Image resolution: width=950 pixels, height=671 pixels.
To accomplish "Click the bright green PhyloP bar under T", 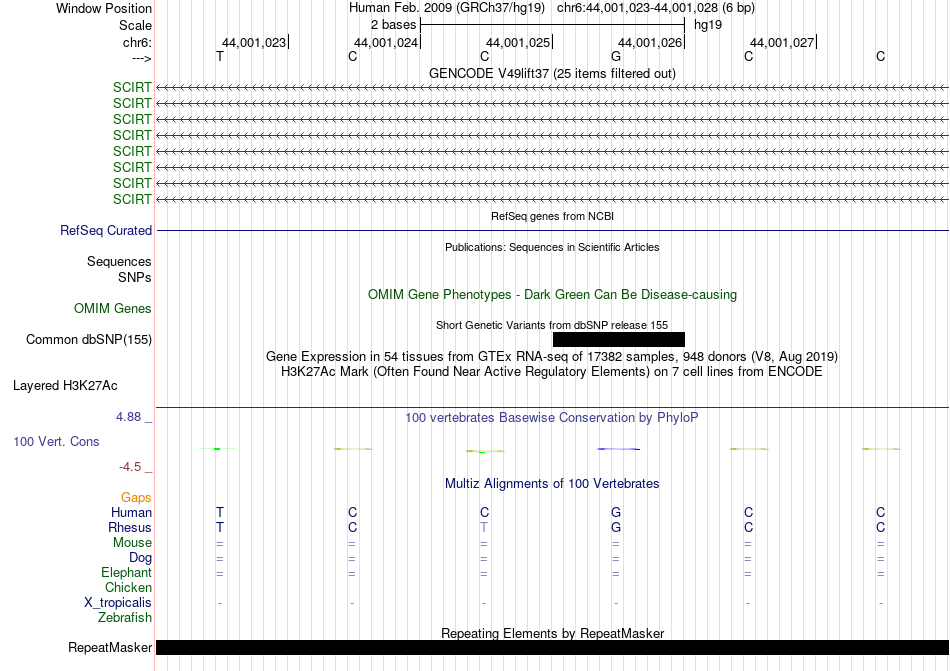I will 217,449.
